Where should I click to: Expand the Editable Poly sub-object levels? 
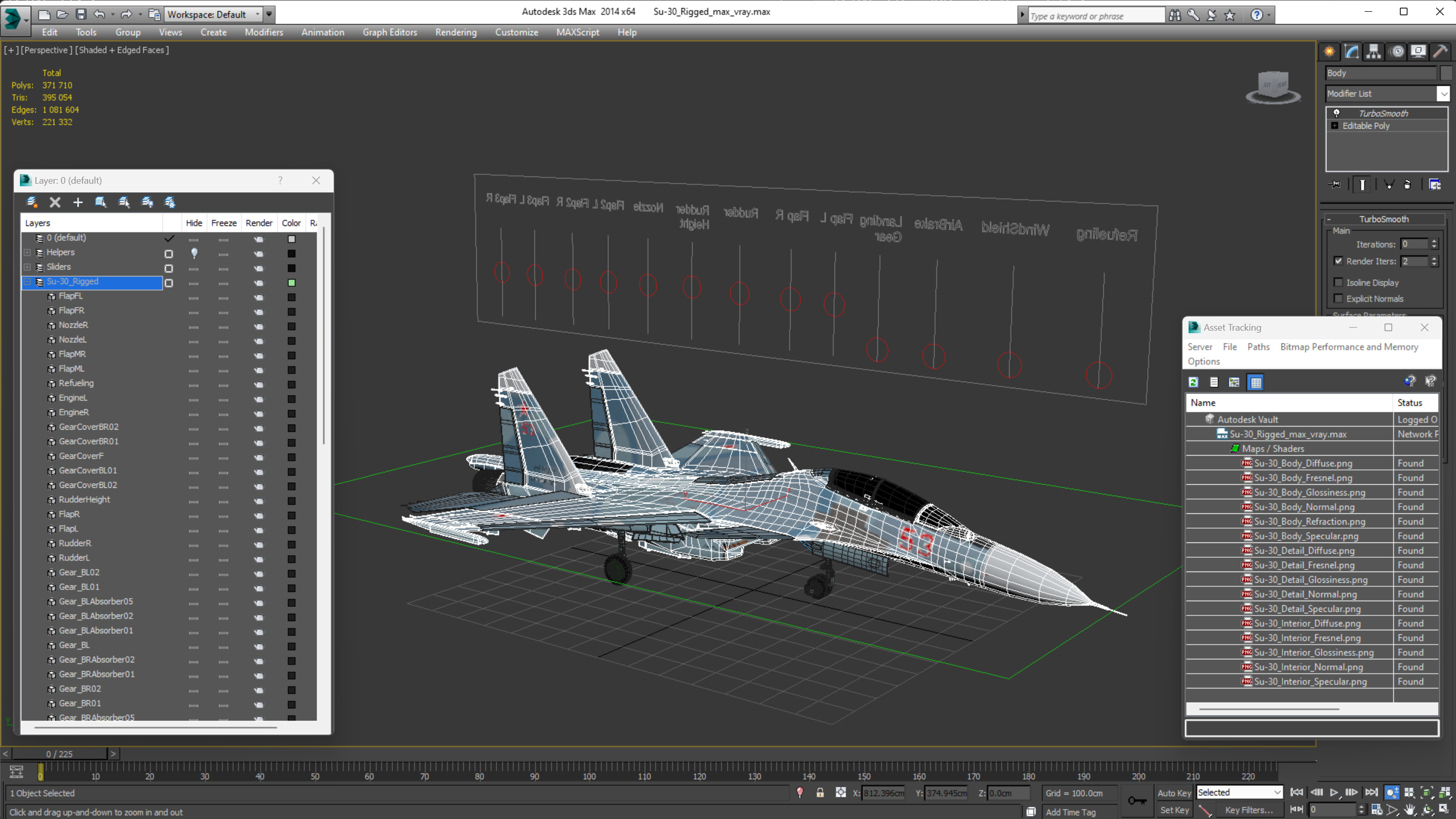[1335, 126]
